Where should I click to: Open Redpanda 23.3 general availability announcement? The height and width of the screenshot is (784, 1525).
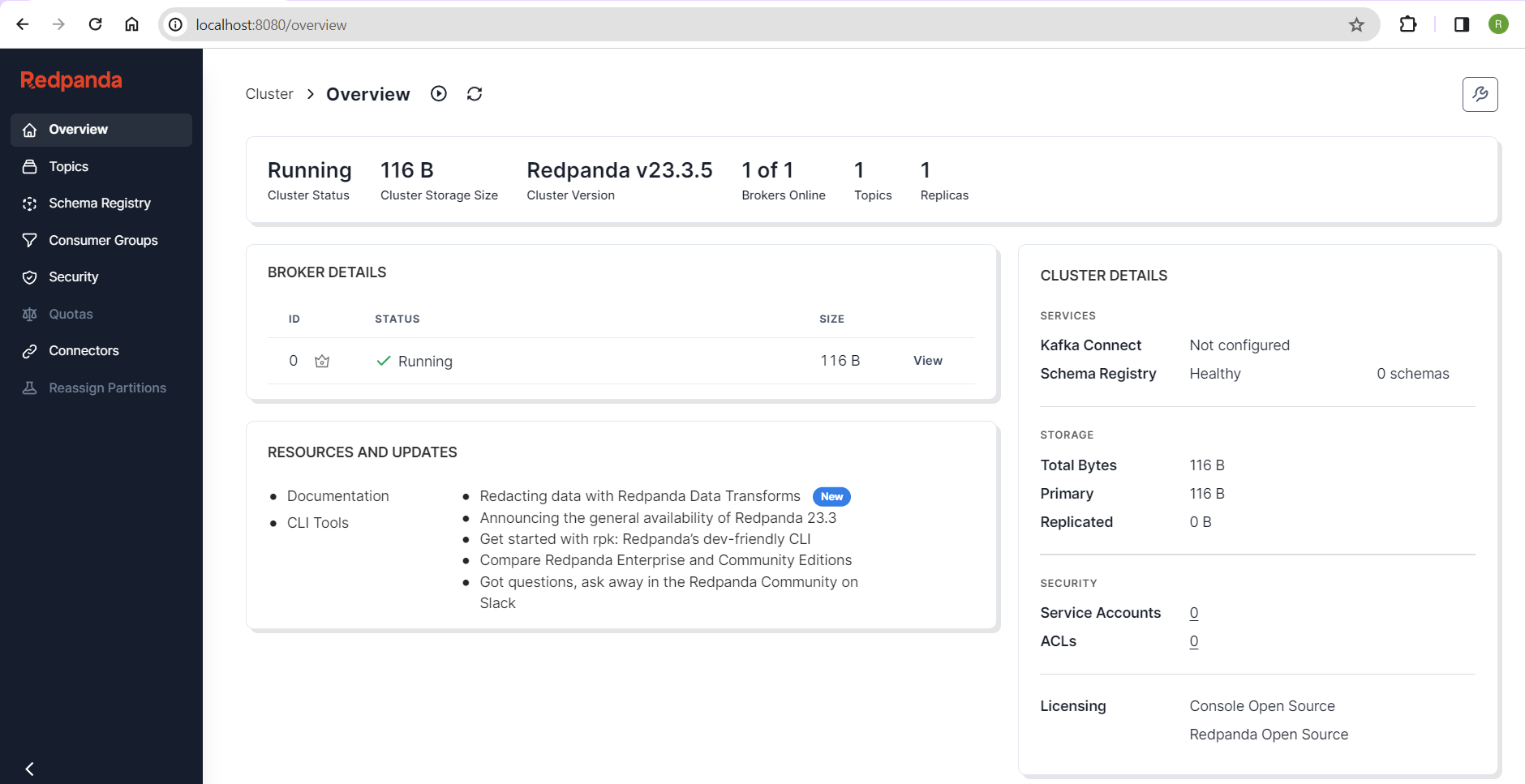click(x=658, y=518)
